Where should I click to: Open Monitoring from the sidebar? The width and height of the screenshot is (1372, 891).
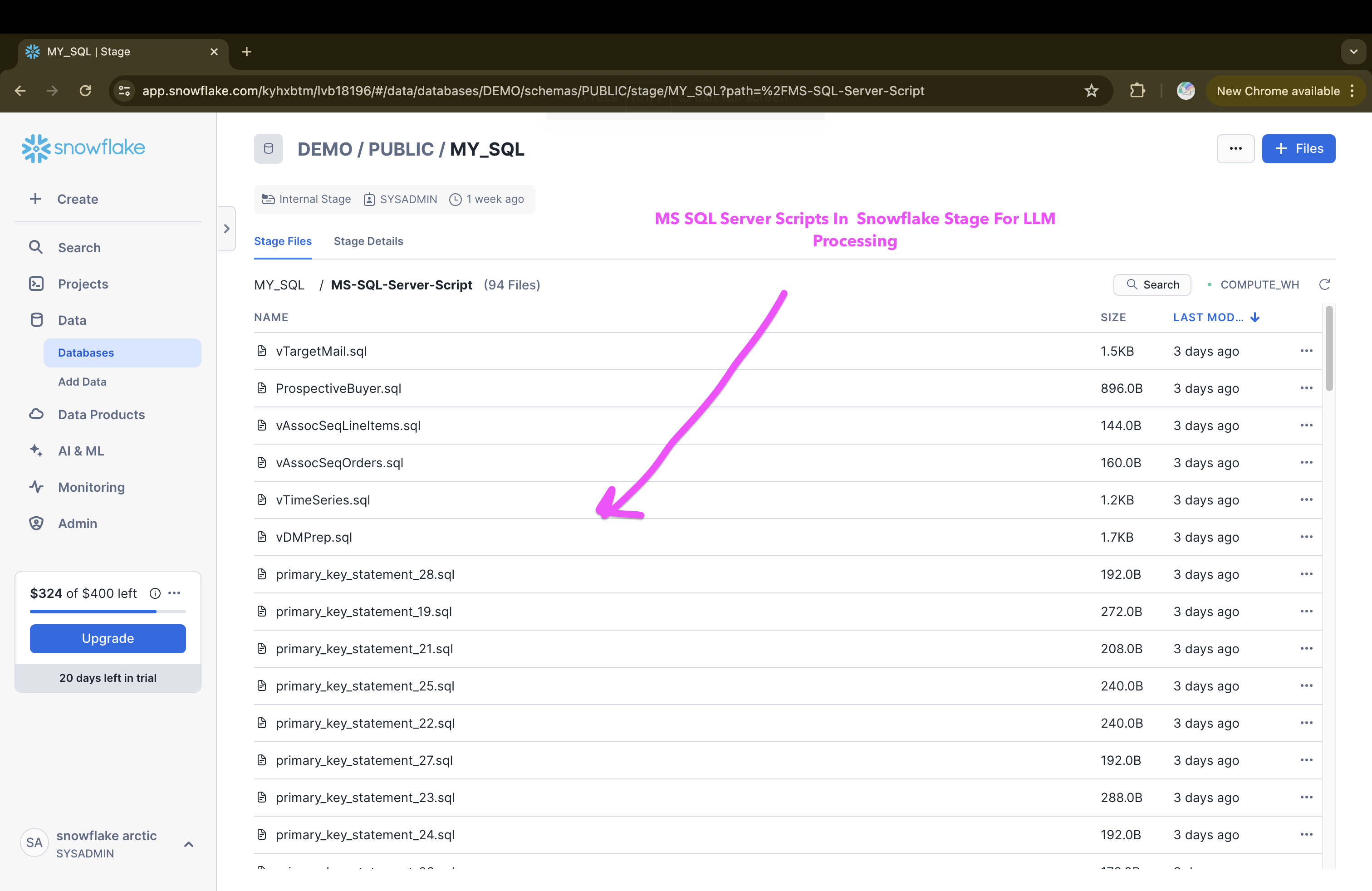coord(91,488)
